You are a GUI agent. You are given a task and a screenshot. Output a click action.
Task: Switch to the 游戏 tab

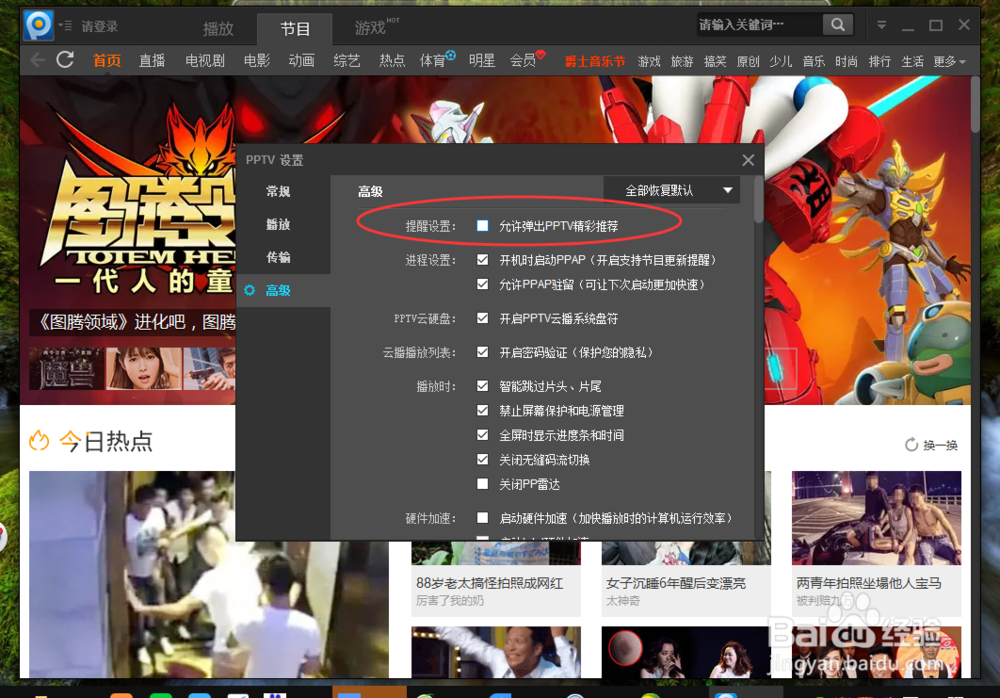coord(371,28)
